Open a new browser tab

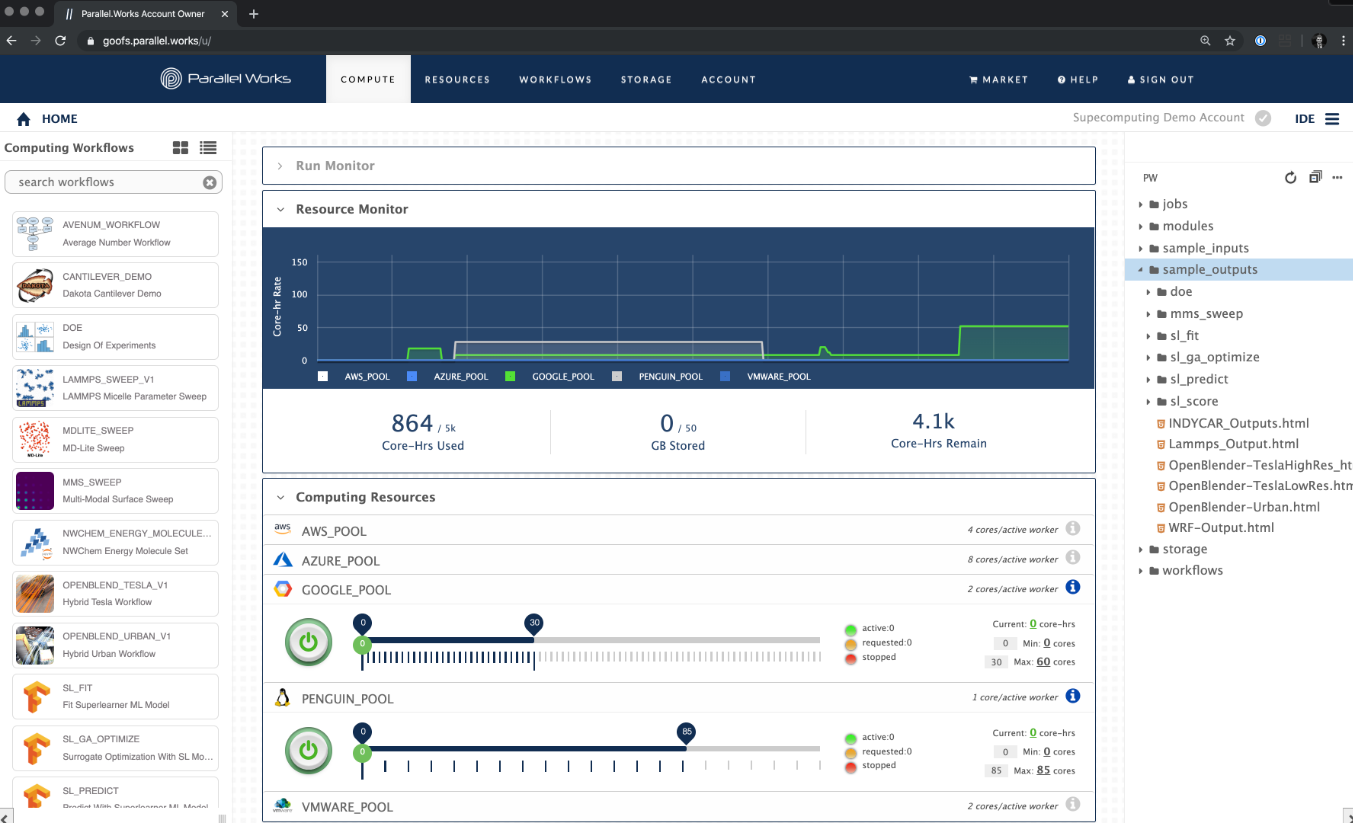(254, 14)
